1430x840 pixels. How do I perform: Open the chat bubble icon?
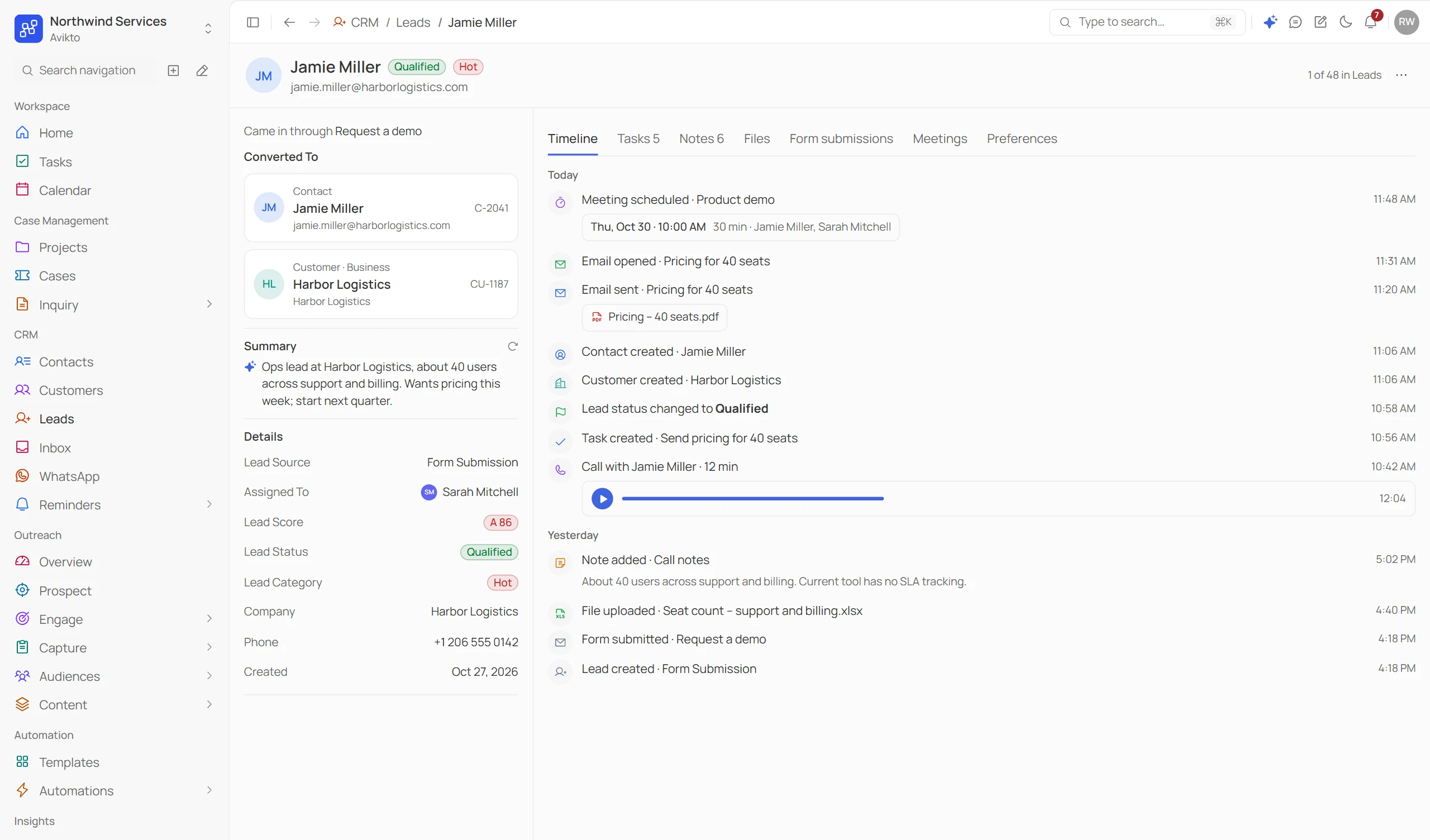point(1295,22)
